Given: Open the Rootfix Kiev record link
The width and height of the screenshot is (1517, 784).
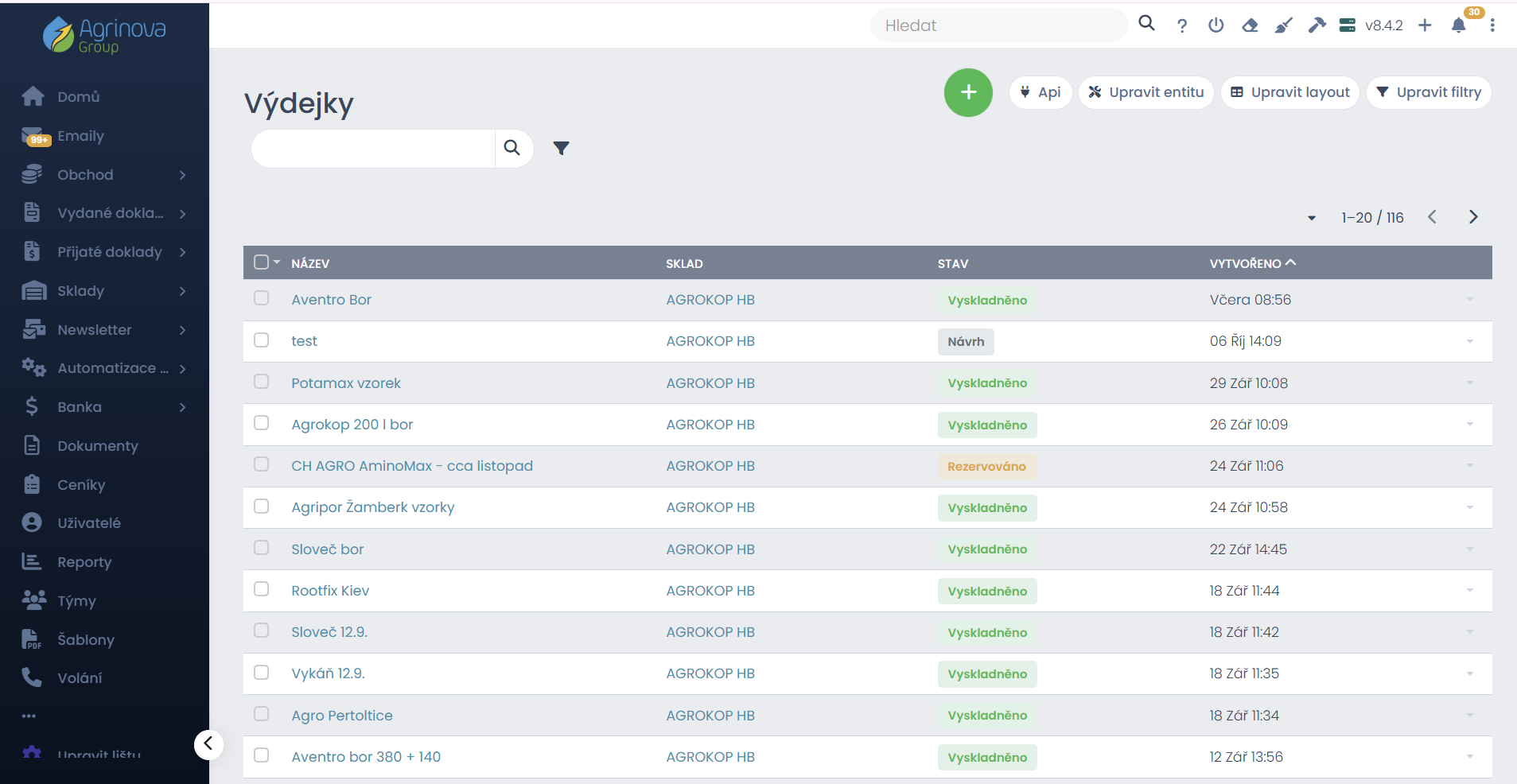Looking at the screenshot, I should 330,591.
